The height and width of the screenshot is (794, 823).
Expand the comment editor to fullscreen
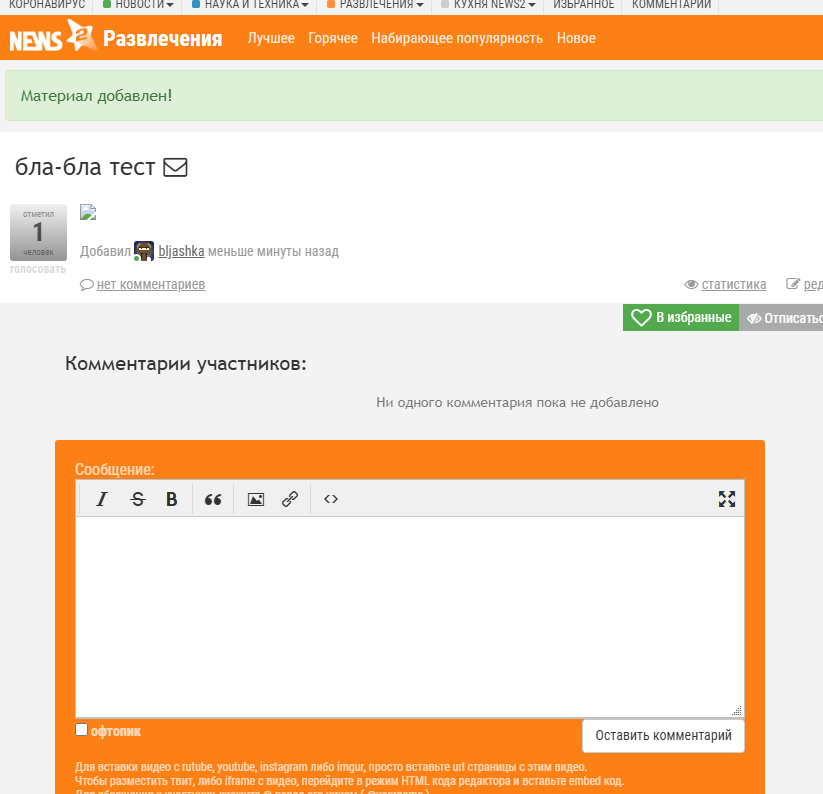[x=727, y=499]
